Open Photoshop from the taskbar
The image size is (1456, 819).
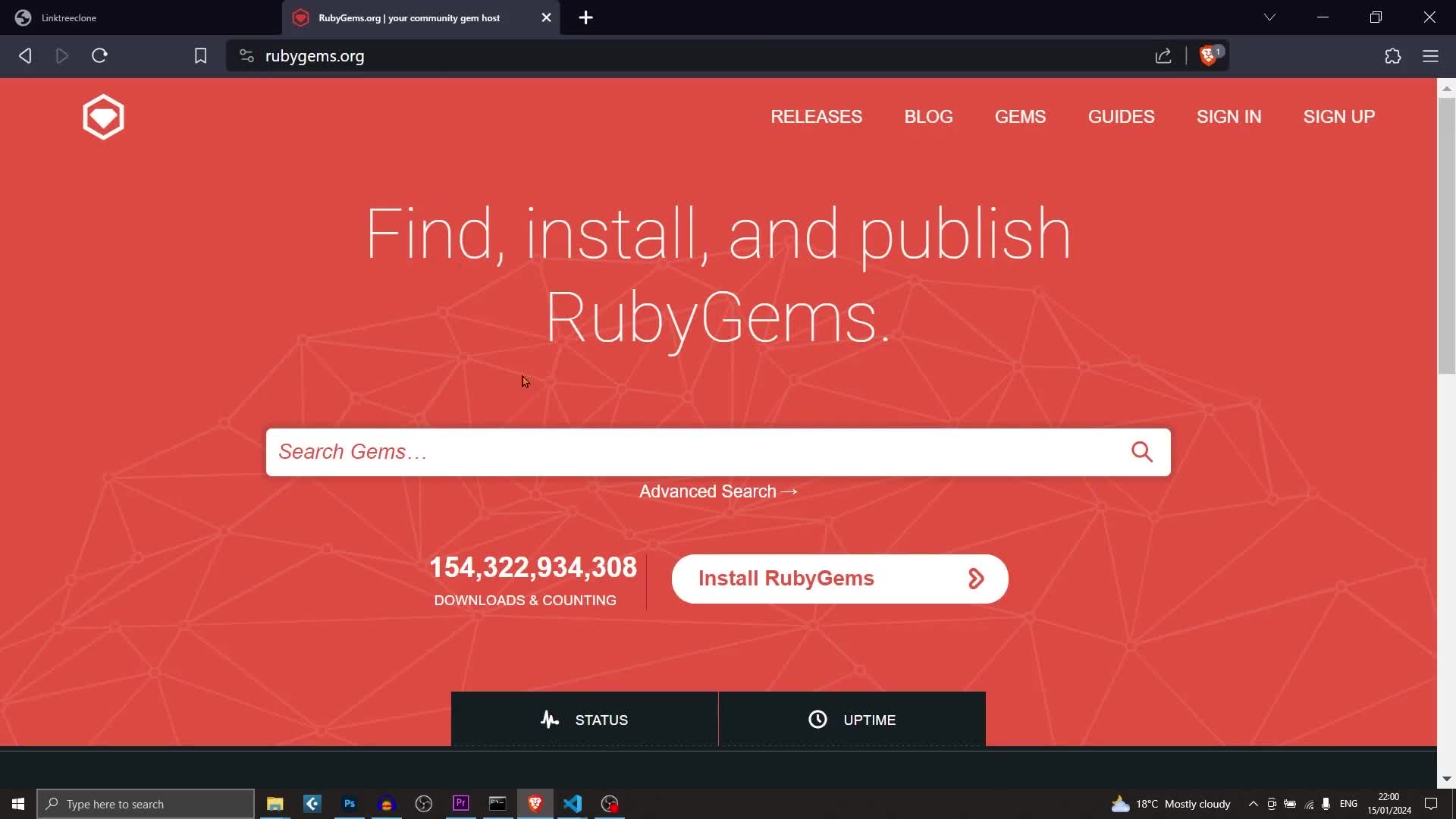pos(349,804)
